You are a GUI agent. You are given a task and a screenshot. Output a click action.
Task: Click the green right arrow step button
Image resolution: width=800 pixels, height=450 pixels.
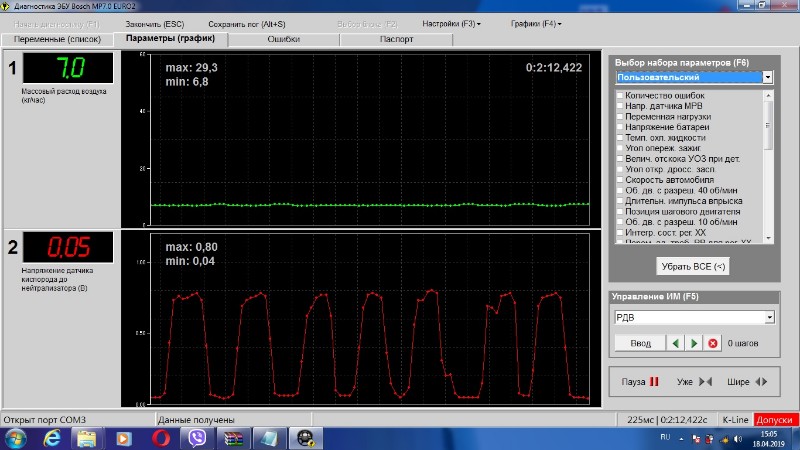pyautogui.click(x=694, y=343)
